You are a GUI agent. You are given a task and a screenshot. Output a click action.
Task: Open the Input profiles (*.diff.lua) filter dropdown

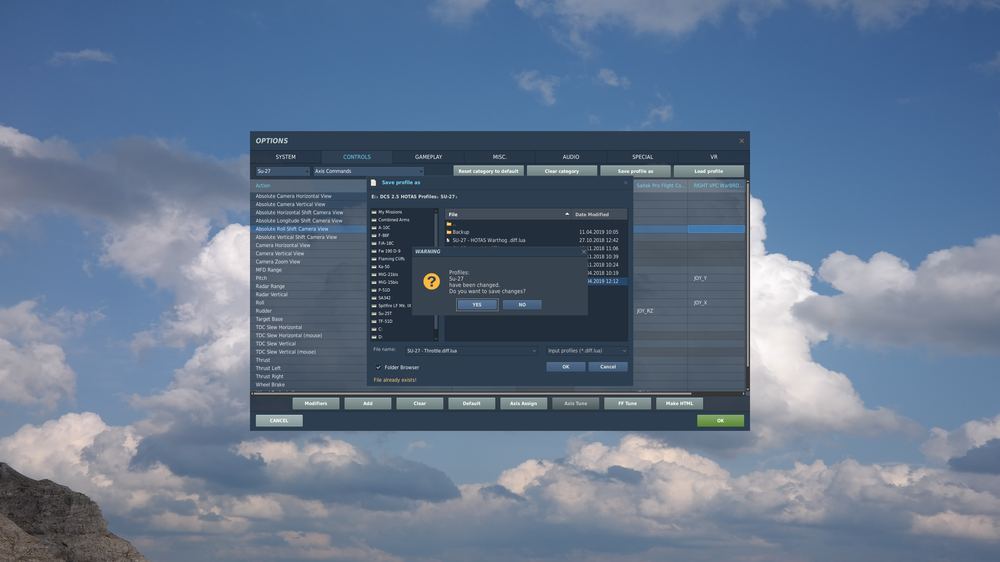coord(587,351)
